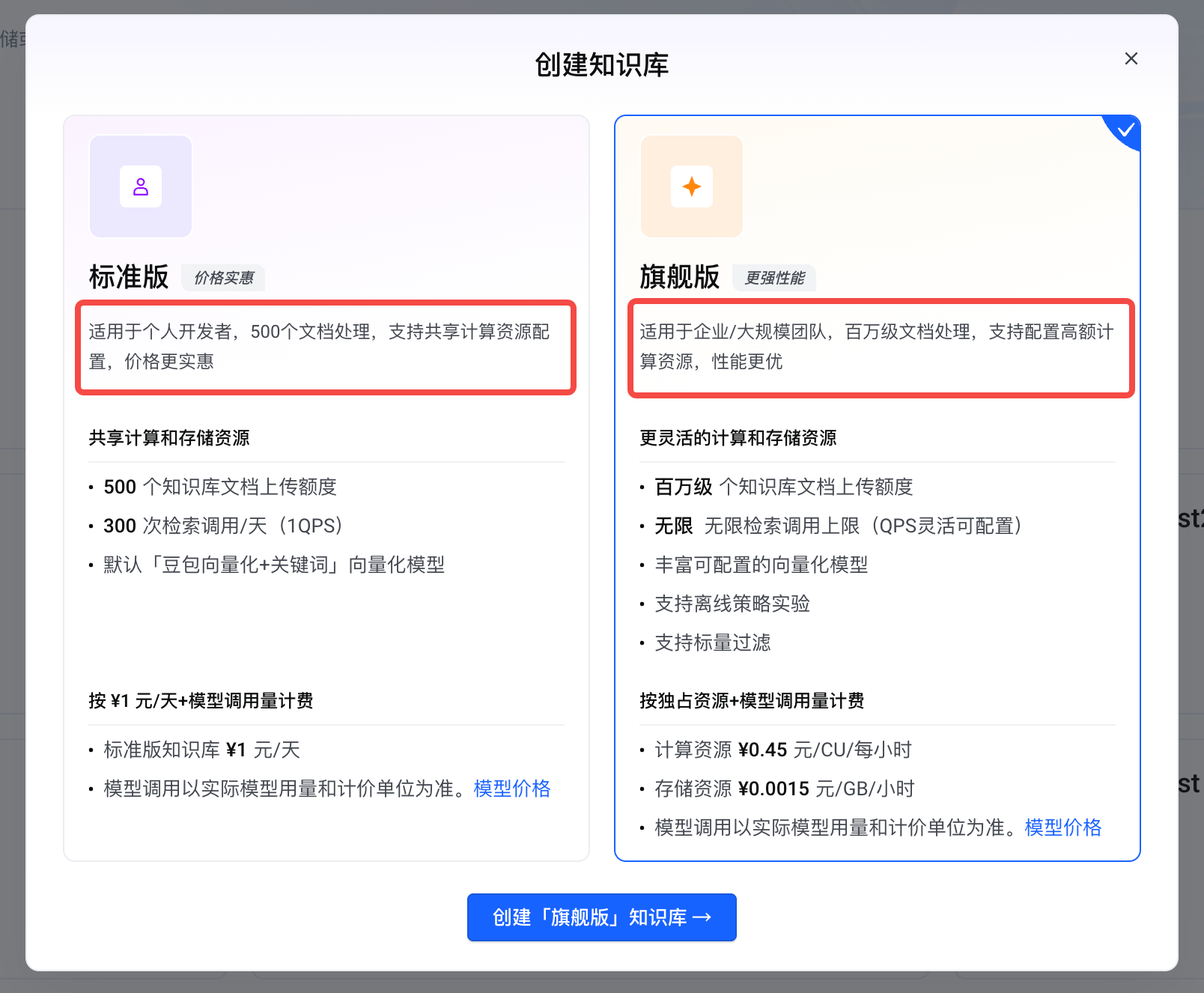Click the 共享计算和存储资源 heading
Viewport: 1204px width, 993px height.
coord(169,438)
